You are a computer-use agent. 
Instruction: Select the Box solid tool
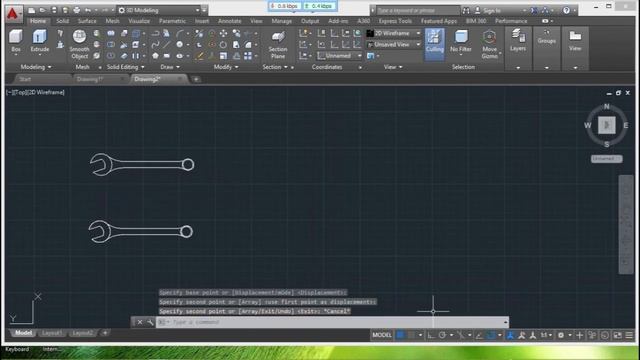coord(16,41)
